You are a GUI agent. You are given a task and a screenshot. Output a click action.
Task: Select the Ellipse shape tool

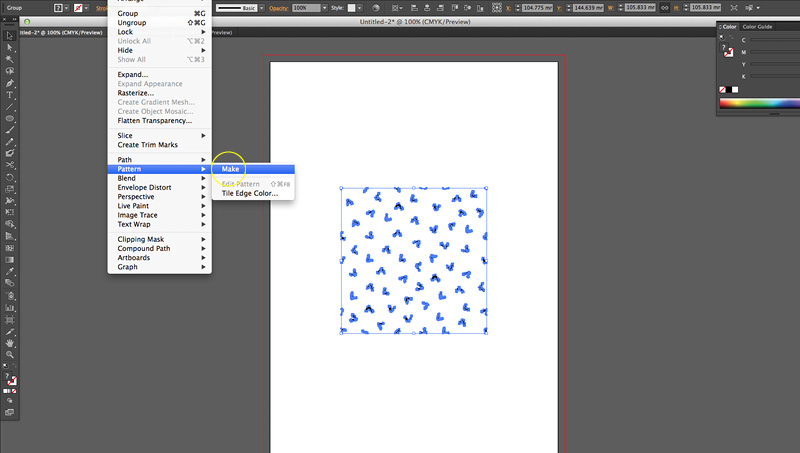click(10, 118)
